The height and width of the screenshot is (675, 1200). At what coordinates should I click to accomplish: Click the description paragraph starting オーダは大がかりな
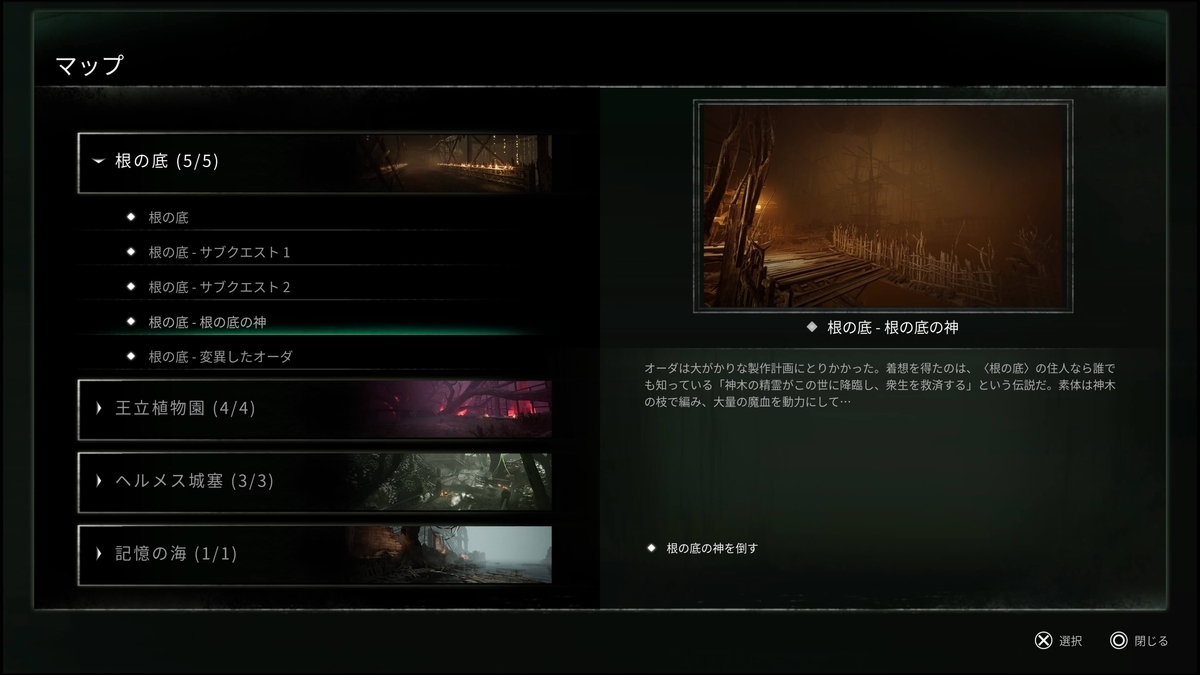882,385
